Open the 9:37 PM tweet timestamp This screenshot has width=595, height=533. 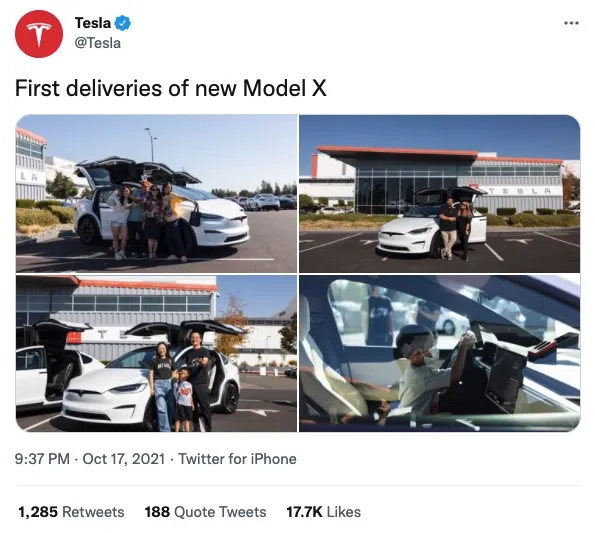tap(42, 459)
